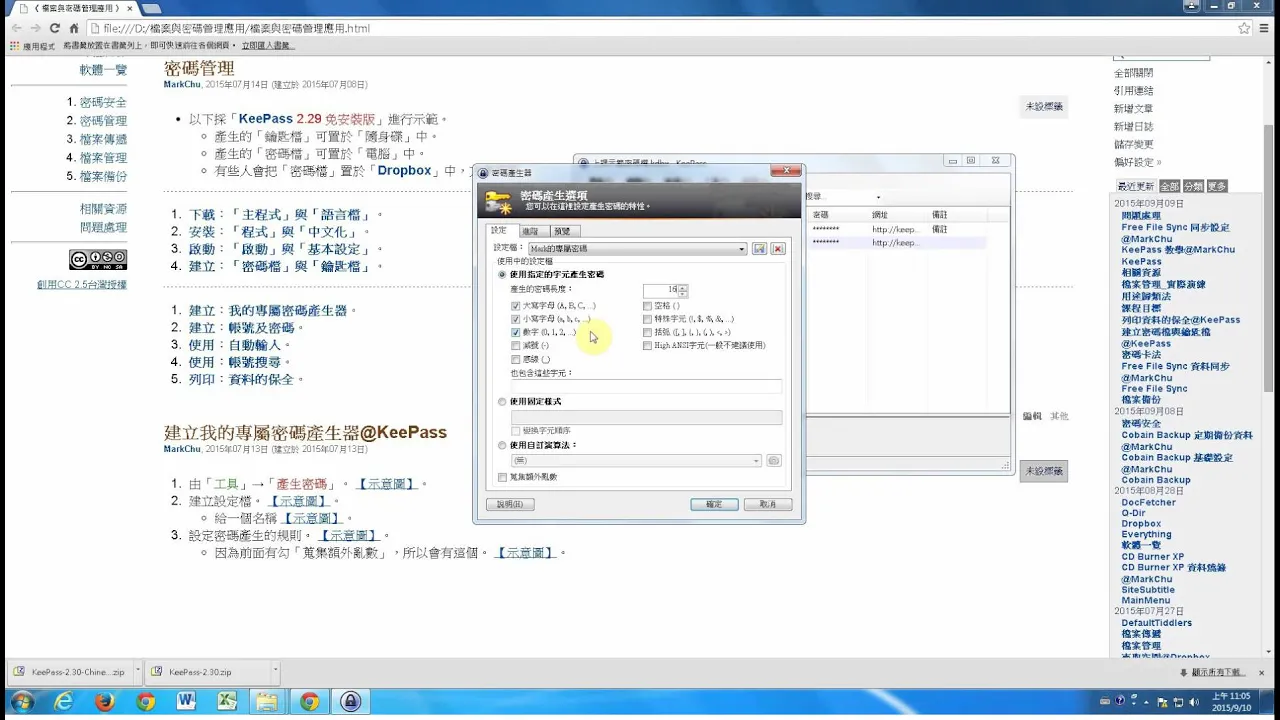The image size is (1280, 720).
Task: Select 使用固定樣式 radio button
Action: 503,401
